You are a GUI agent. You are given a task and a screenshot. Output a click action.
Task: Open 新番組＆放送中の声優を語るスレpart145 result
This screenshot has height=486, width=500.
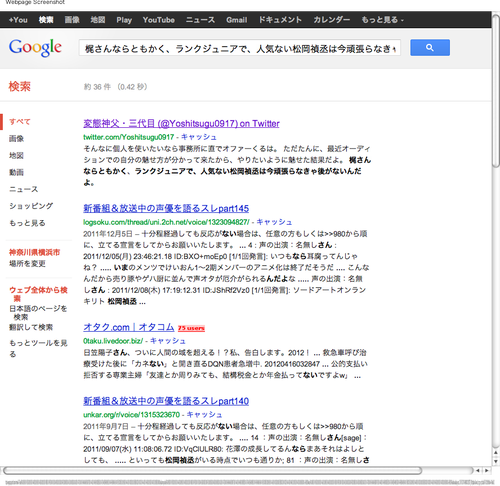point(166,209)
